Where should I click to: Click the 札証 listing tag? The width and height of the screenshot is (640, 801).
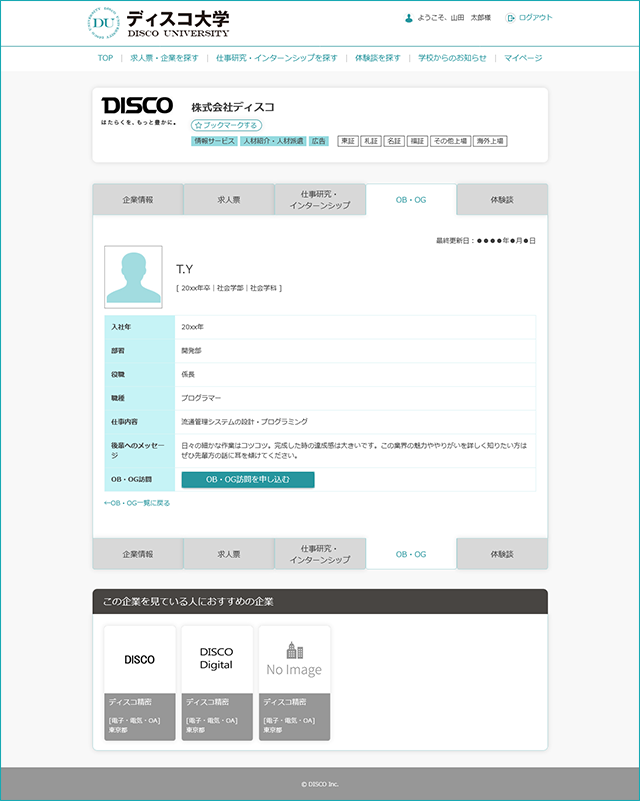tap(371, 141)
